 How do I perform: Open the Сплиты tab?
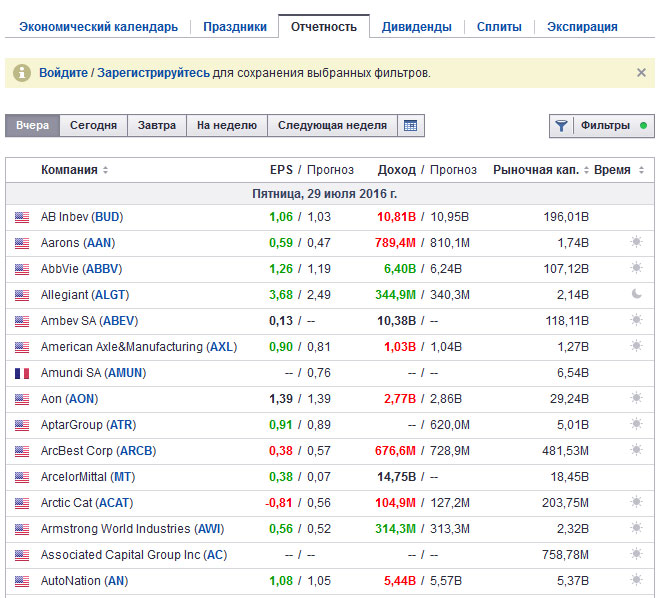(499, 27)
